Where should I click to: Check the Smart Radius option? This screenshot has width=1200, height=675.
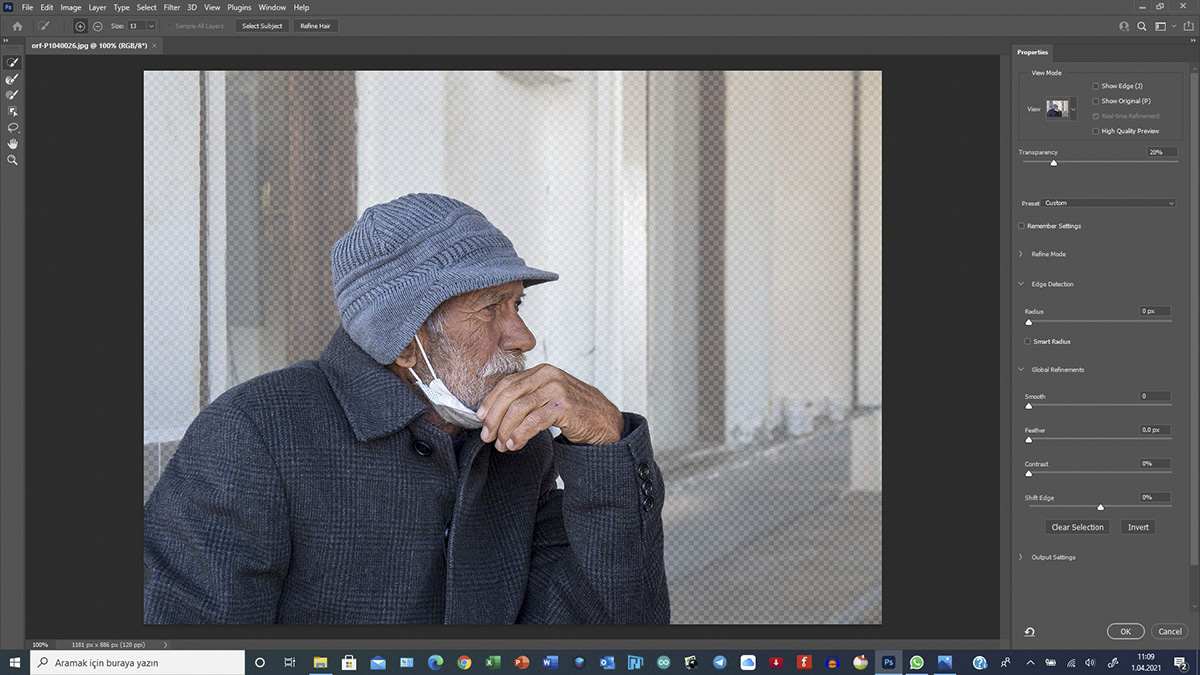click(1028, 342)
